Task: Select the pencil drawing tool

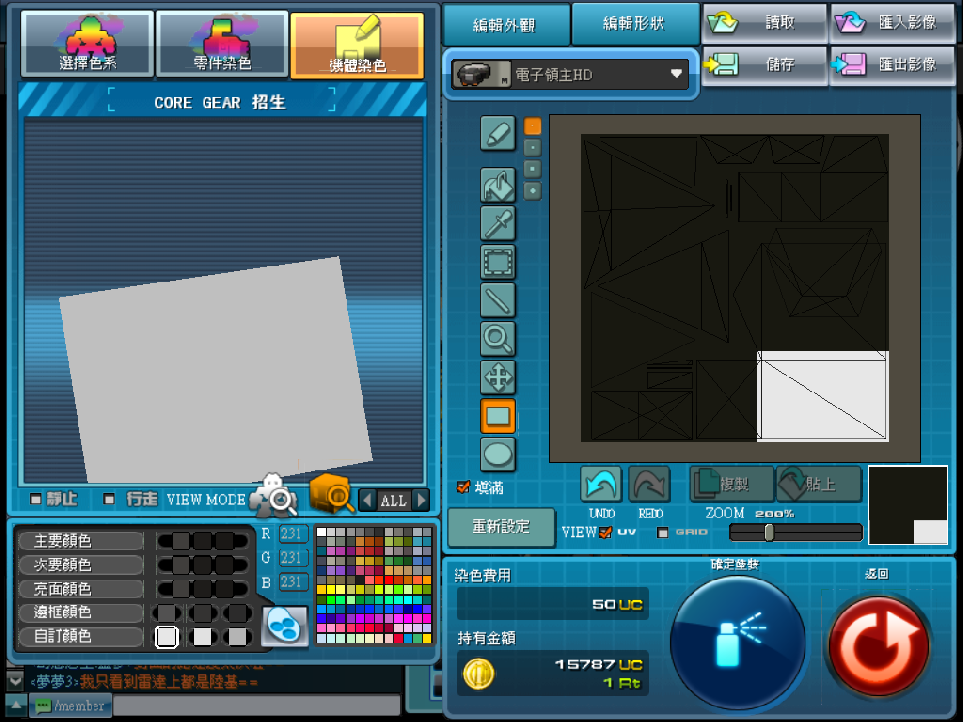Action: [x=498, y=133]
